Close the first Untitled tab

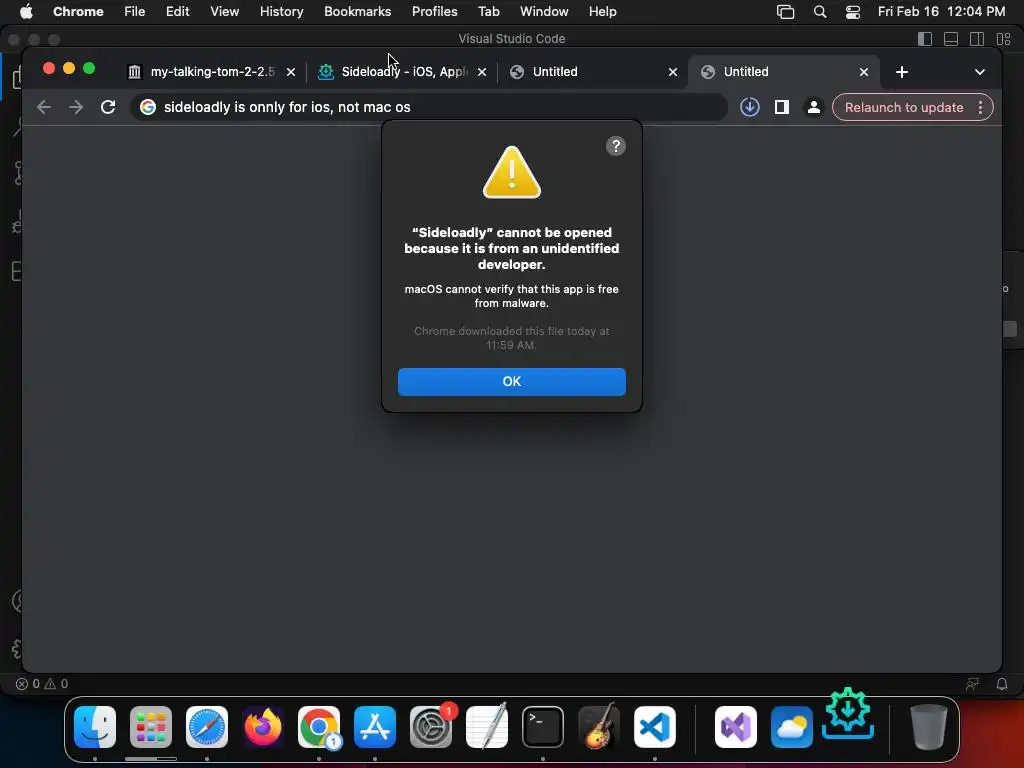673,72
